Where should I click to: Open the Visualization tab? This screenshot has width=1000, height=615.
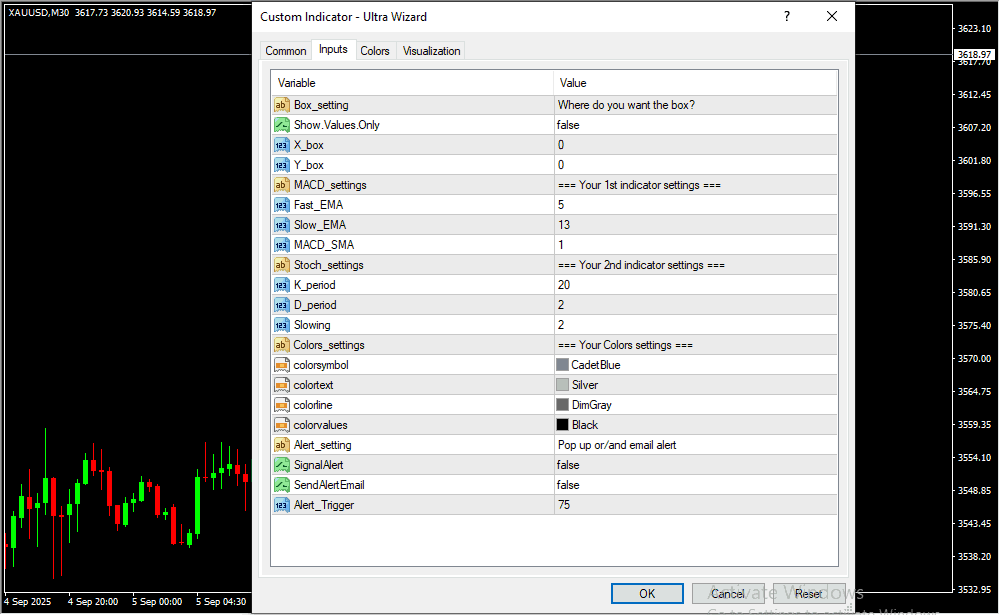tap(431, 51)
